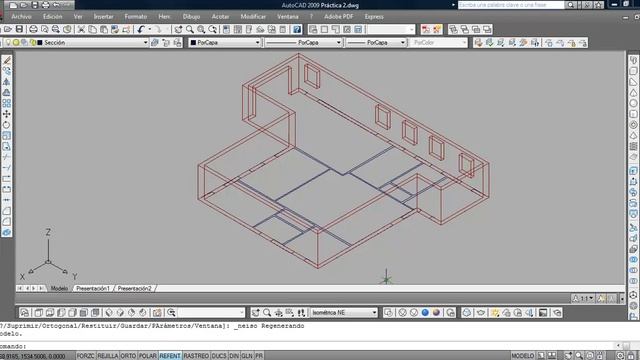Click the zoom magnifier in bottom view toolbar
640x360 pixels.
[x=267, y=313]
